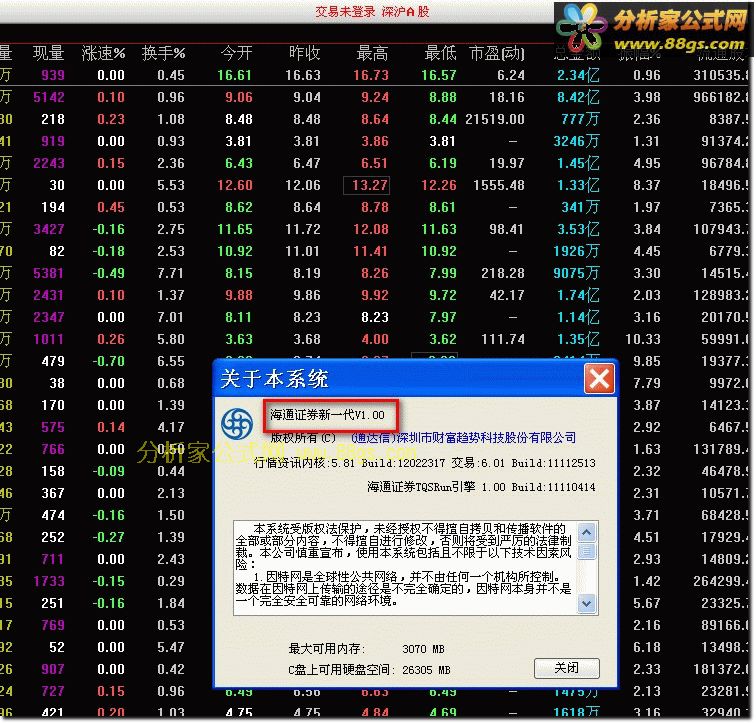Screen dimensions: 756x723
Task: Click the 行情资讯内核 5.81 build line
Action: tap(425, 463)
